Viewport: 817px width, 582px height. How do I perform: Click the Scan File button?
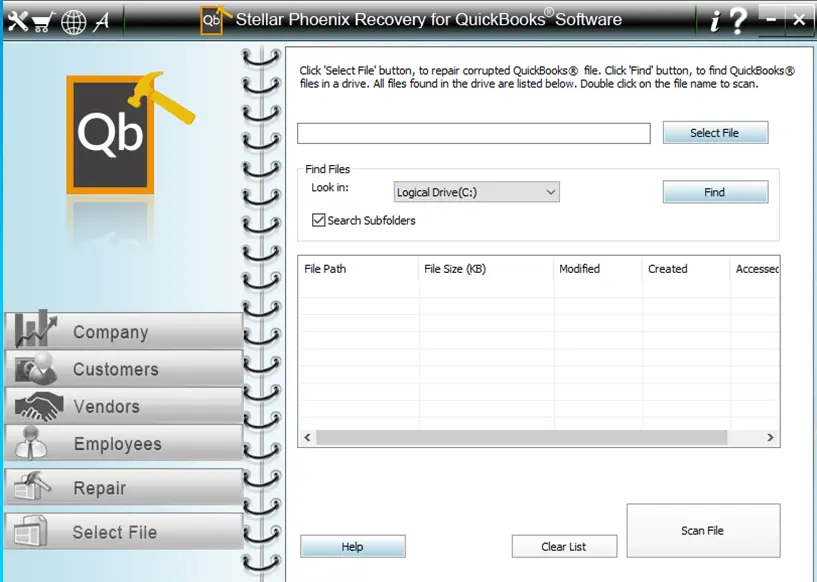703,530
